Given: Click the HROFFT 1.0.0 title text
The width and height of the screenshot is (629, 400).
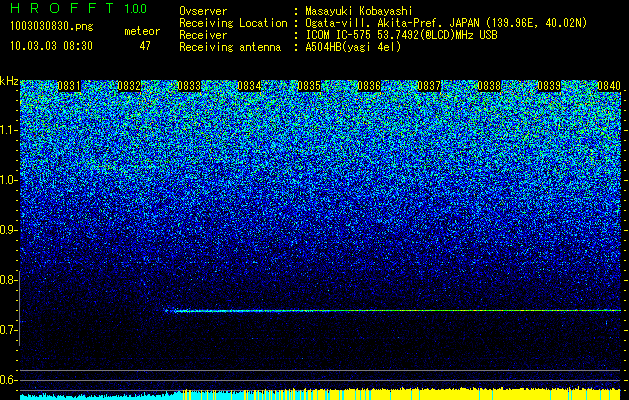Looking at the screenshot, I should point(78,8).
